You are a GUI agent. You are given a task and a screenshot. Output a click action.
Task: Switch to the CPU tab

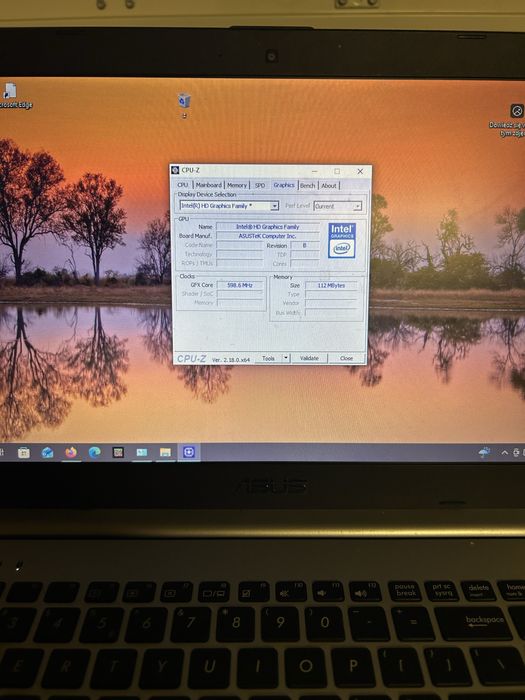click(183, 185)
